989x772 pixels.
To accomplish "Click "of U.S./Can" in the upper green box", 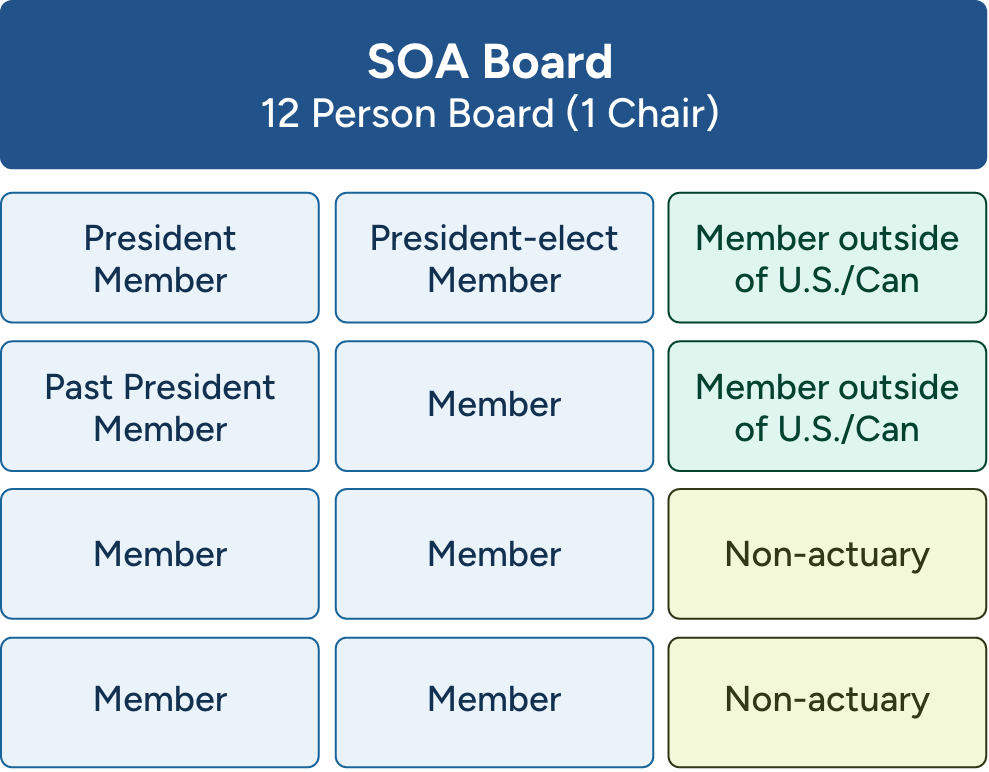I will 827,280.
